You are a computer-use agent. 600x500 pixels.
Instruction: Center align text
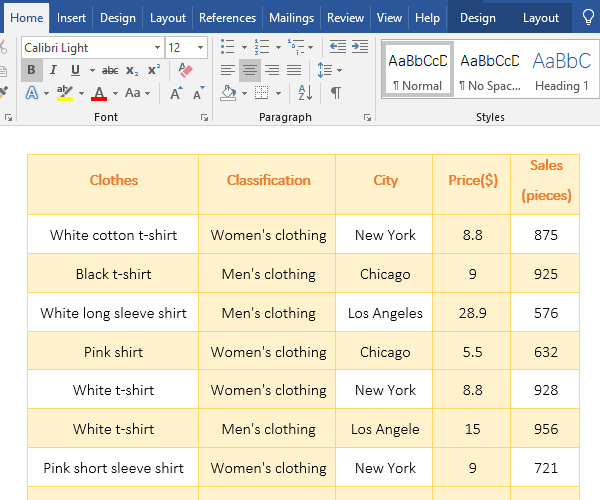[x=250, y=70]
